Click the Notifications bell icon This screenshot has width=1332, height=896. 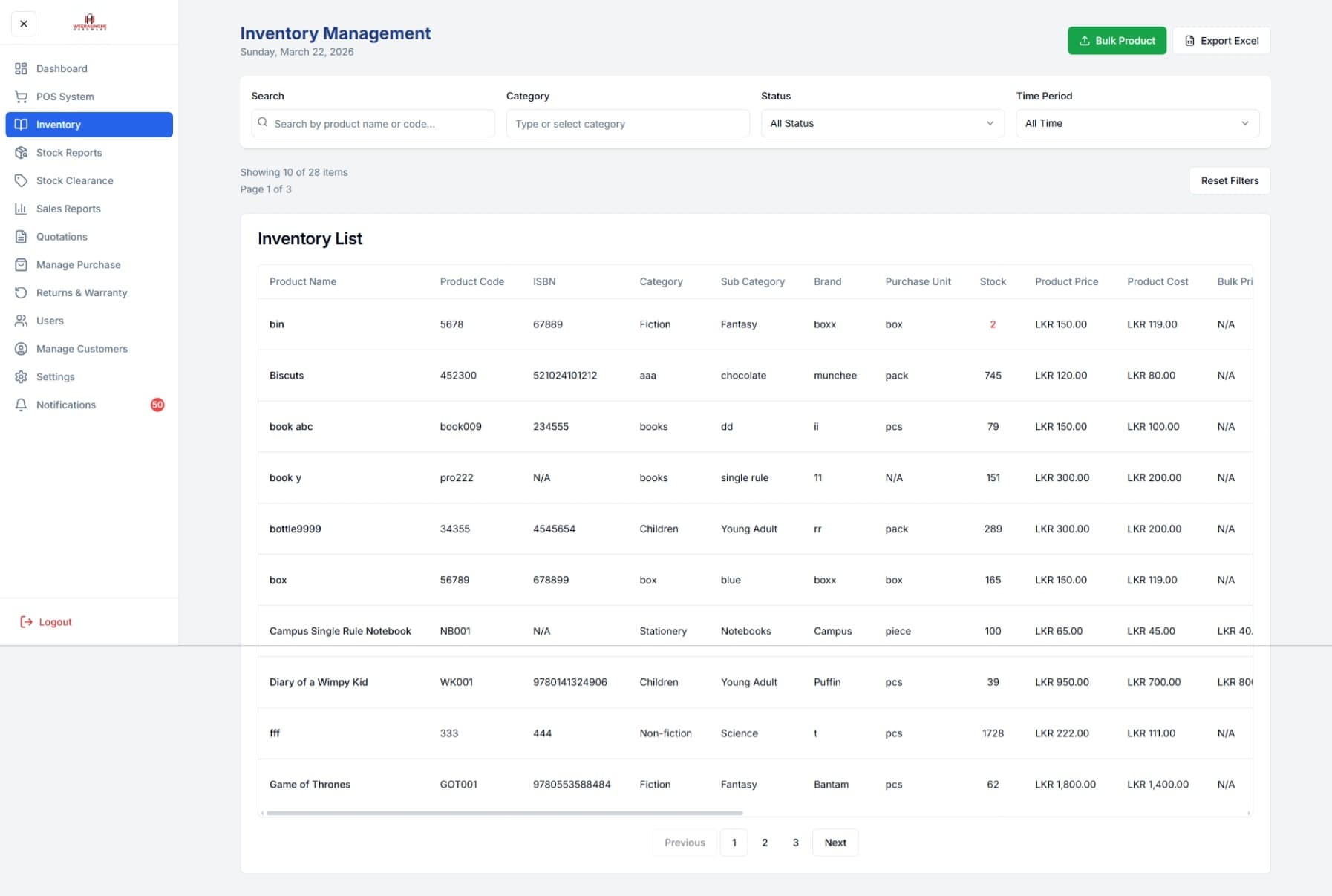point(21,405)
